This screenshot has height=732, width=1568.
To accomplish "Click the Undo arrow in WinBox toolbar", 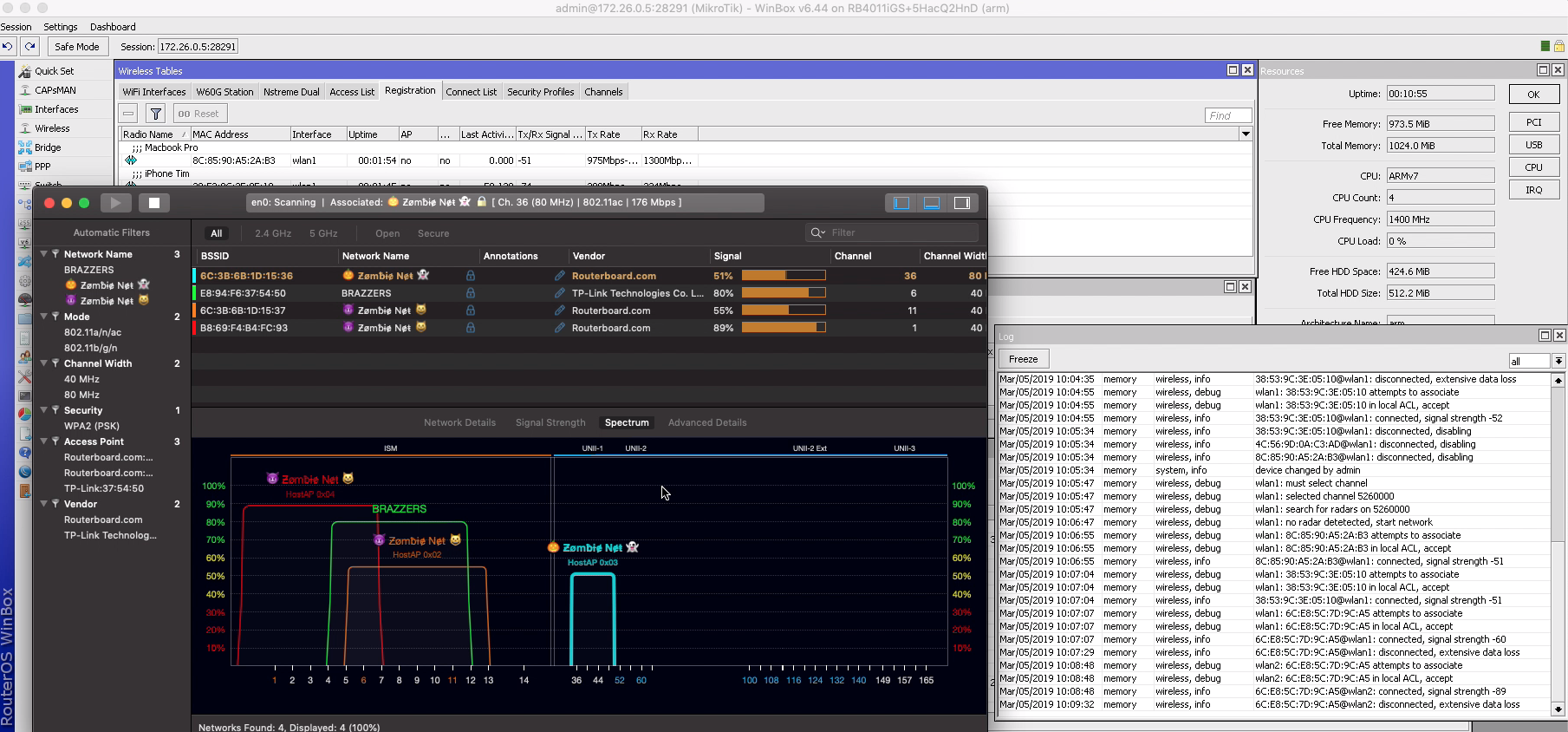I will [x=8, y=47].
